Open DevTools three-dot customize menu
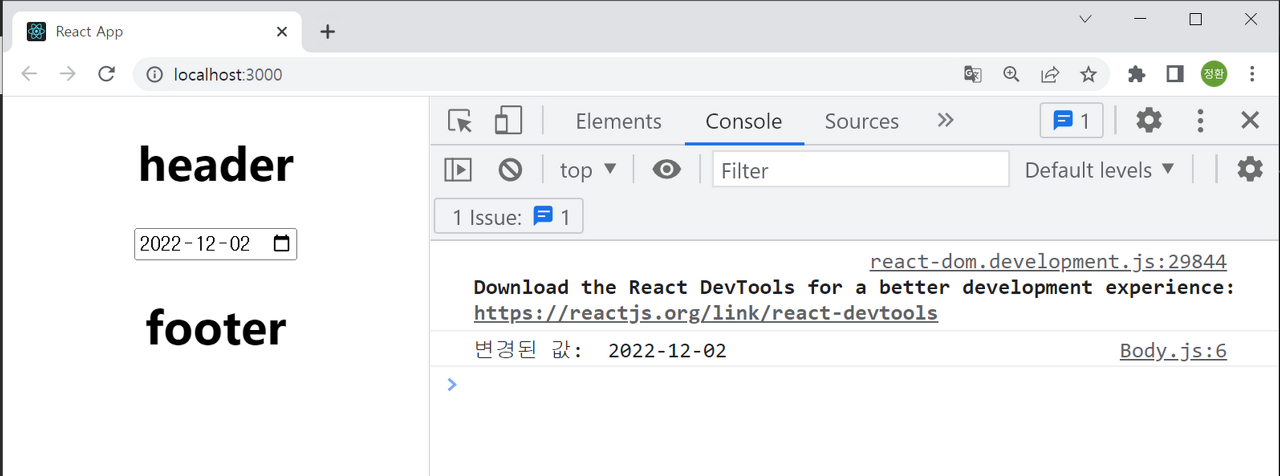The image size is (1280, 476). [1200, 121]
